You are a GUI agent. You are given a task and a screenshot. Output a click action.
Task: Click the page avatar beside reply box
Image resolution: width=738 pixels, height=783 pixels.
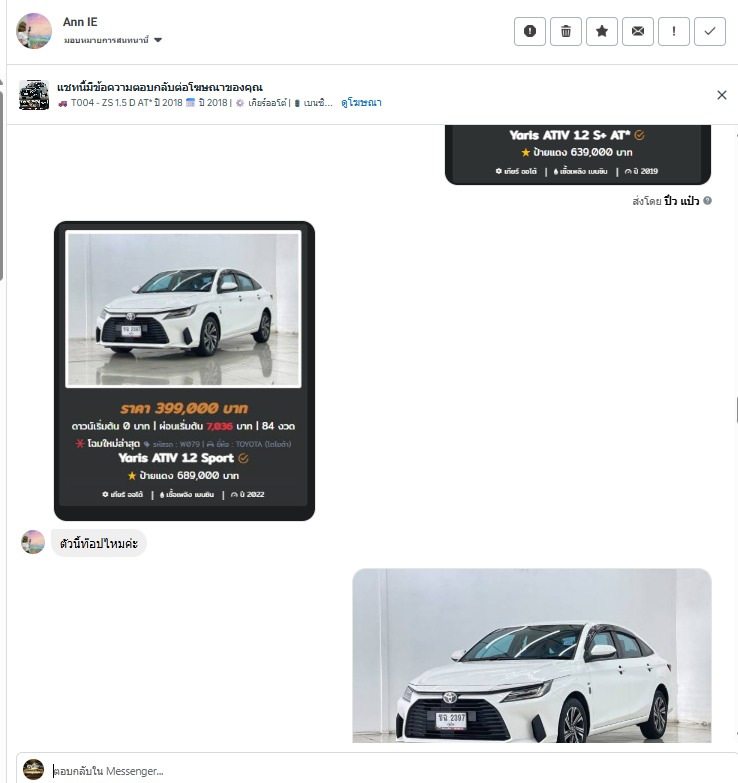pos(33,770)
